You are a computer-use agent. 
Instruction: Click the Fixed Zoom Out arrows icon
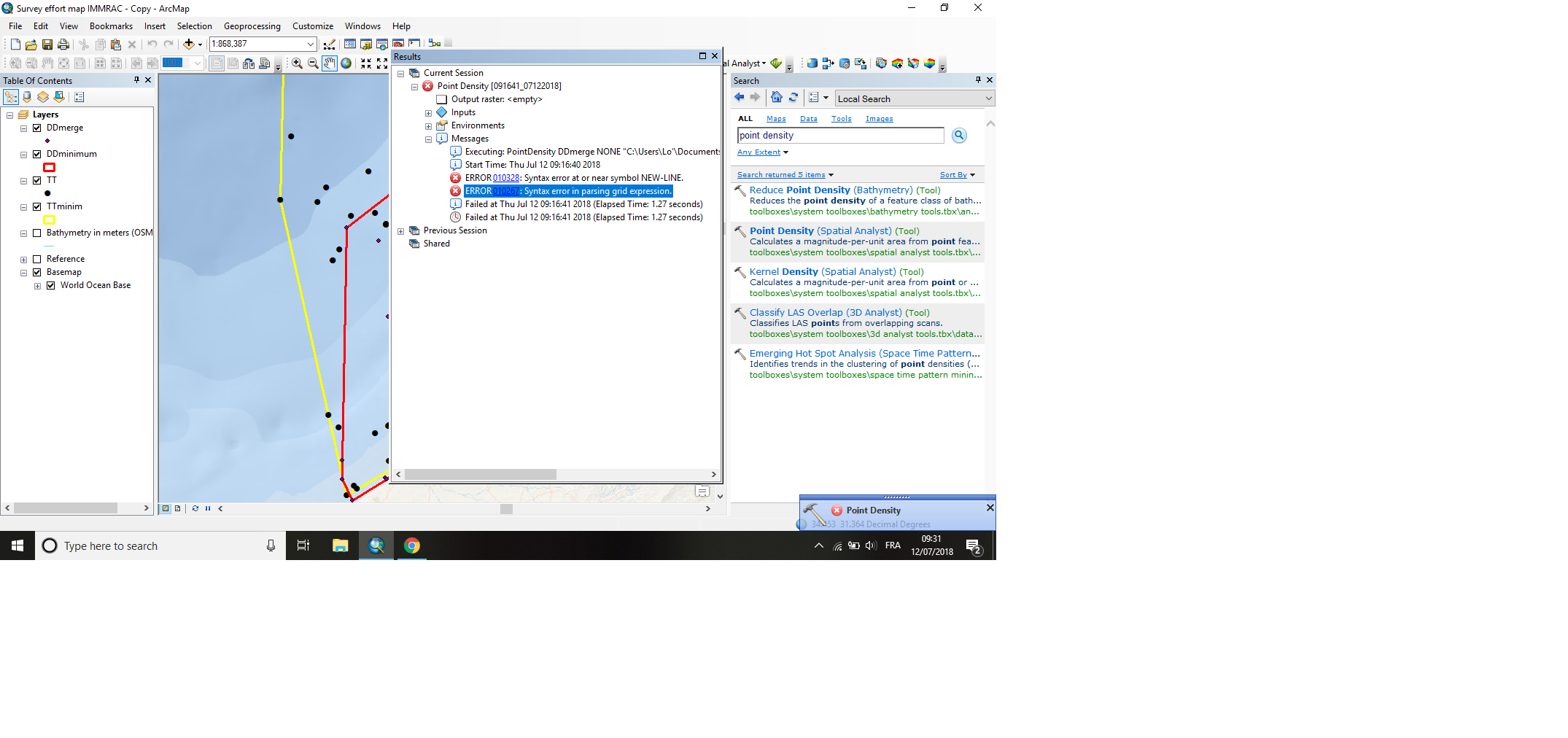coord(382,63)
